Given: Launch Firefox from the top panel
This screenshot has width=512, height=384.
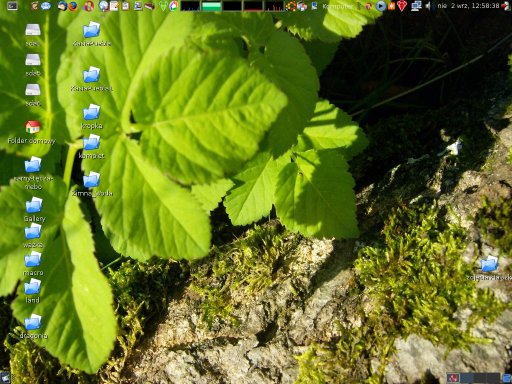Looking at the screenshot, I should [x=73, y=6].
